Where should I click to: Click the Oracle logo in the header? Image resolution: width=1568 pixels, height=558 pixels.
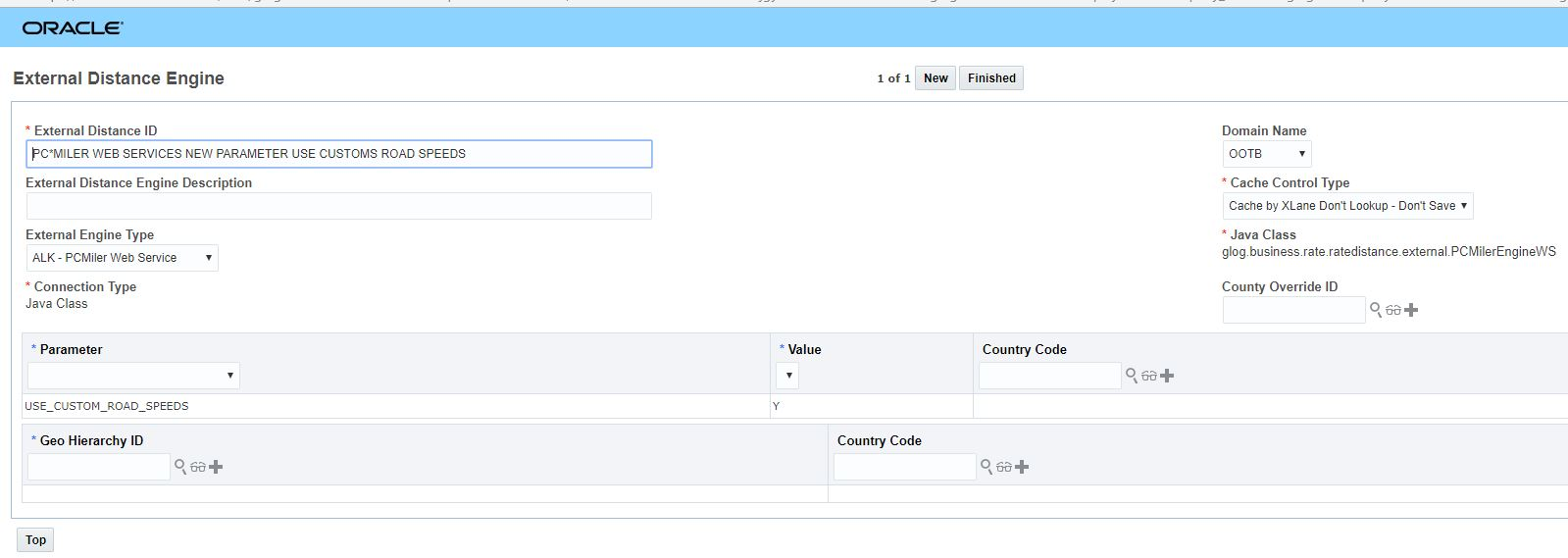click(73, 28)
